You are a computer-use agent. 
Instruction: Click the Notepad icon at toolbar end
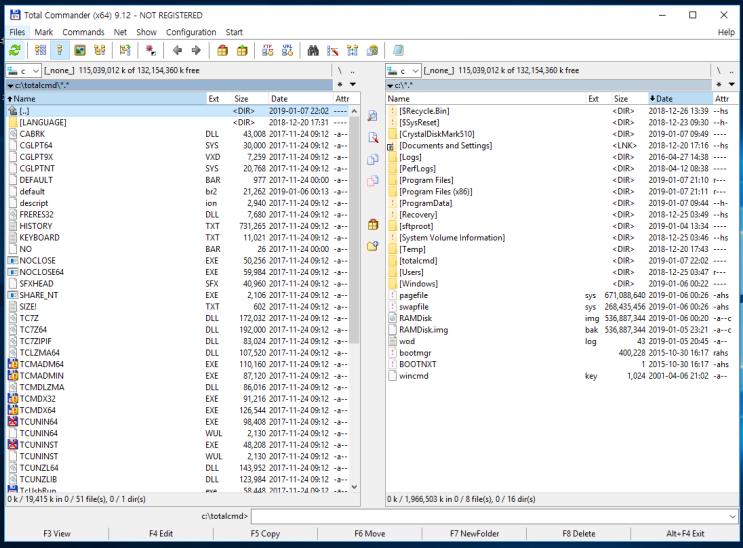pyautogui.click(x=398, y=50)
